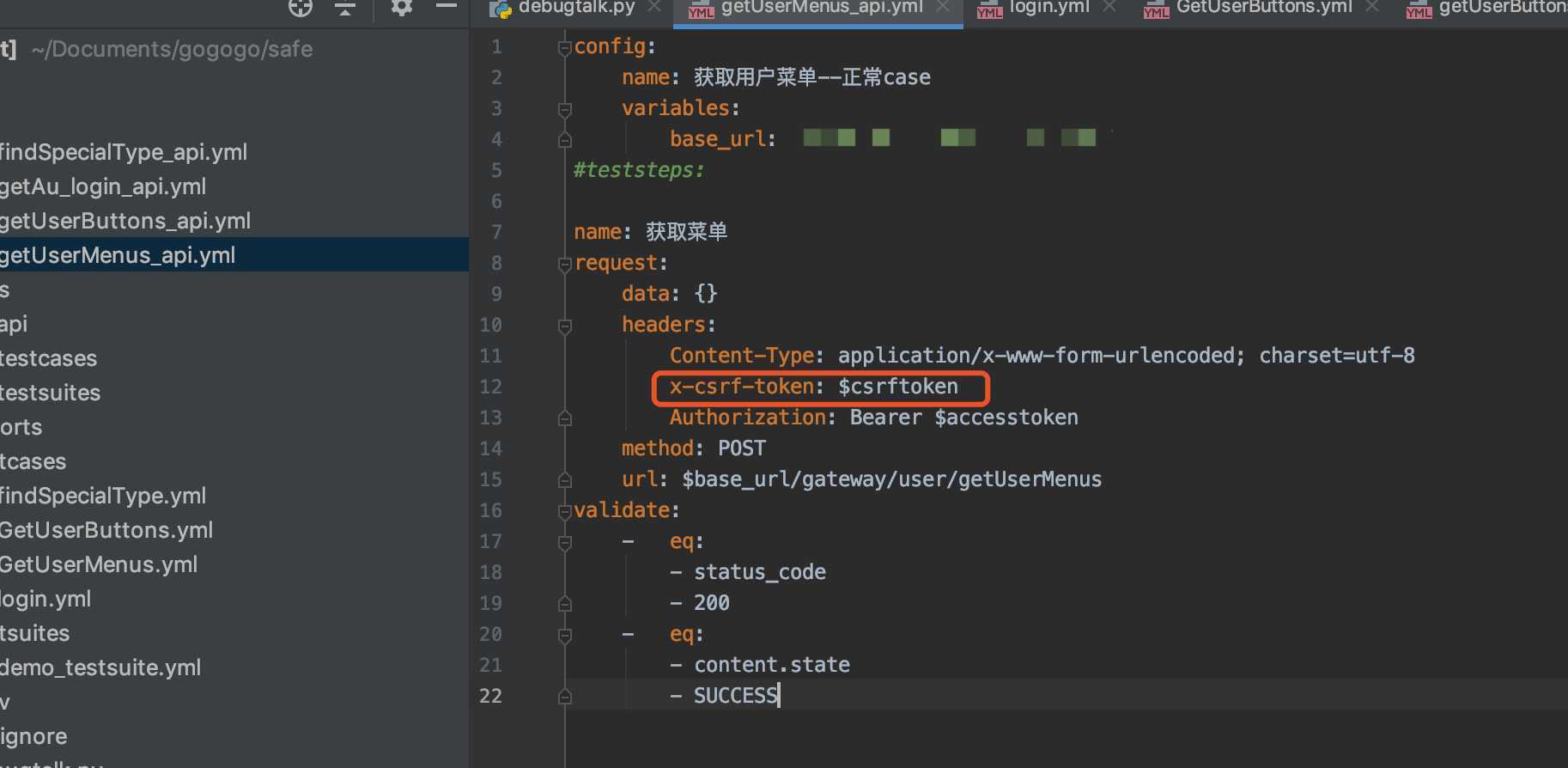This screenshot has width=1568, height=768.
Task: Click the locate-in-project target icon
Action: point(301,8)
